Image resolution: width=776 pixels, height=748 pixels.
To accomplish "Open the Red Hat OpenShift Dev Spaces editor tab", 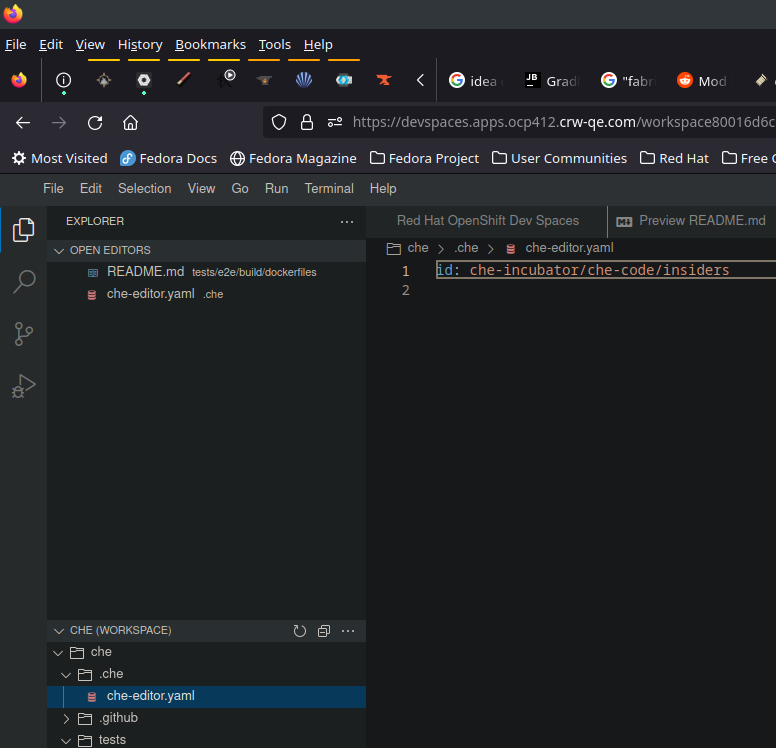I will point(487,221).
